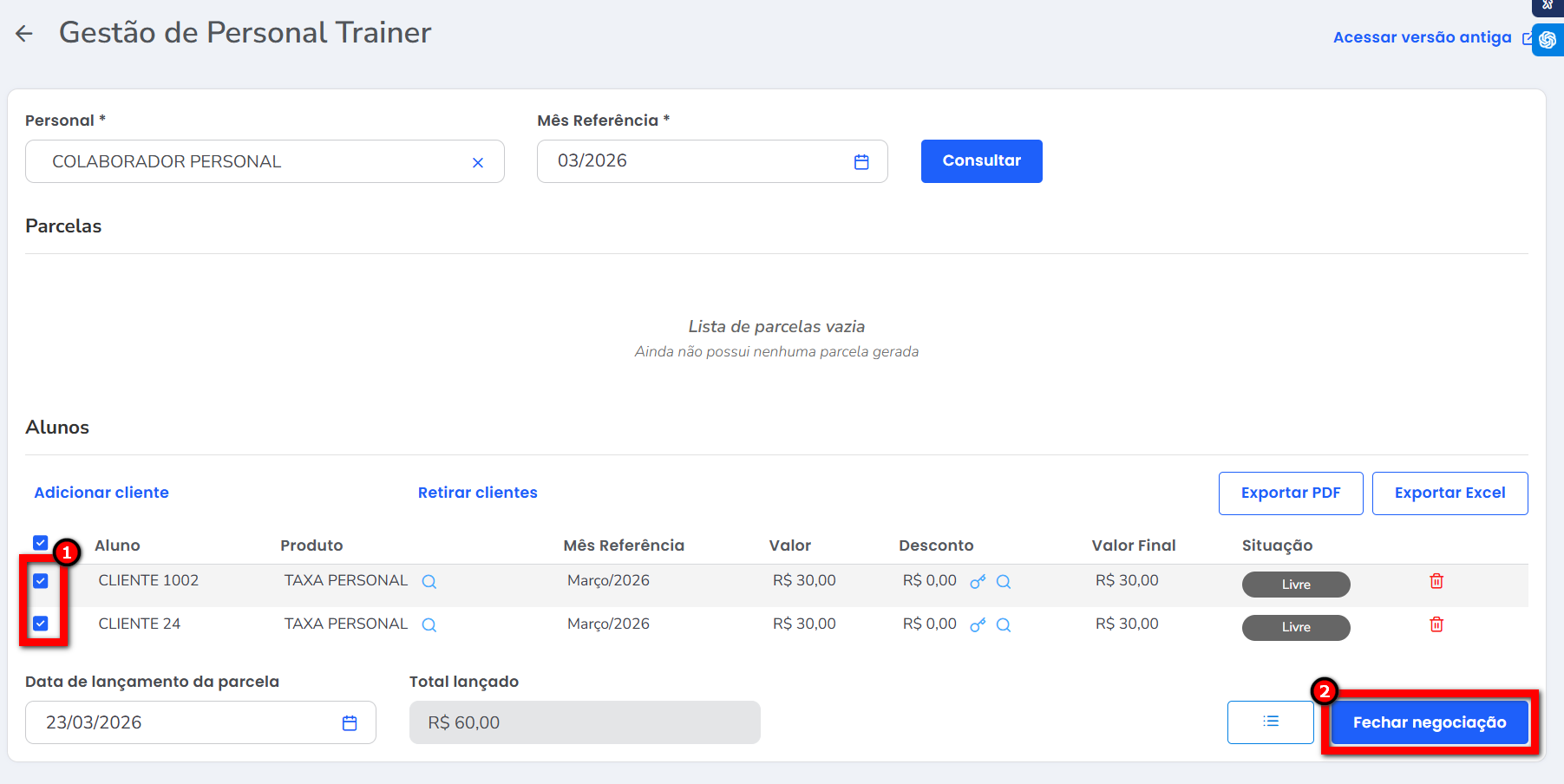Open the calendar icon in the Data de lançamento field
The width and height of the screenshot is (1564, 784).
[350, 723]
